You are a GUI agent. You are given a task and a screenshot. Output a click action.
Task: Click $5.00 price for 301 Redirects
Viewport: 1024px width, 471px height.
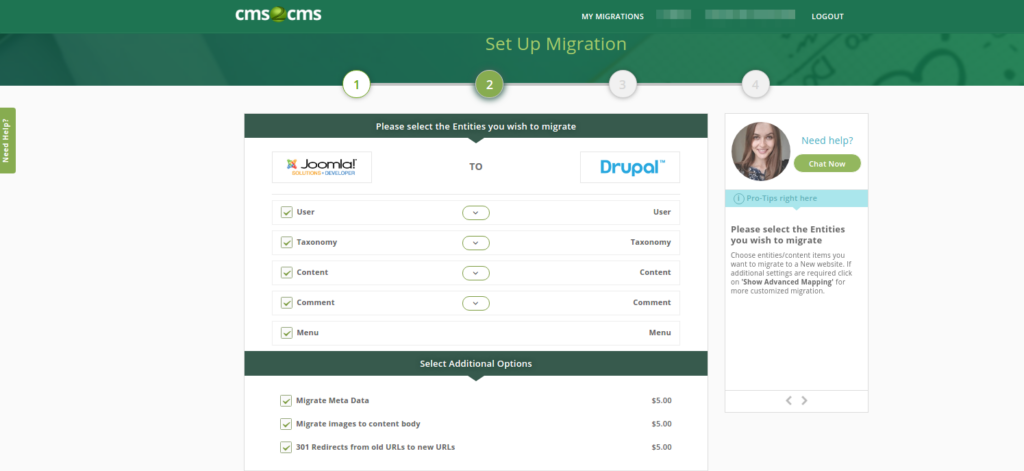pyautogui.click(x=661, y=447)
